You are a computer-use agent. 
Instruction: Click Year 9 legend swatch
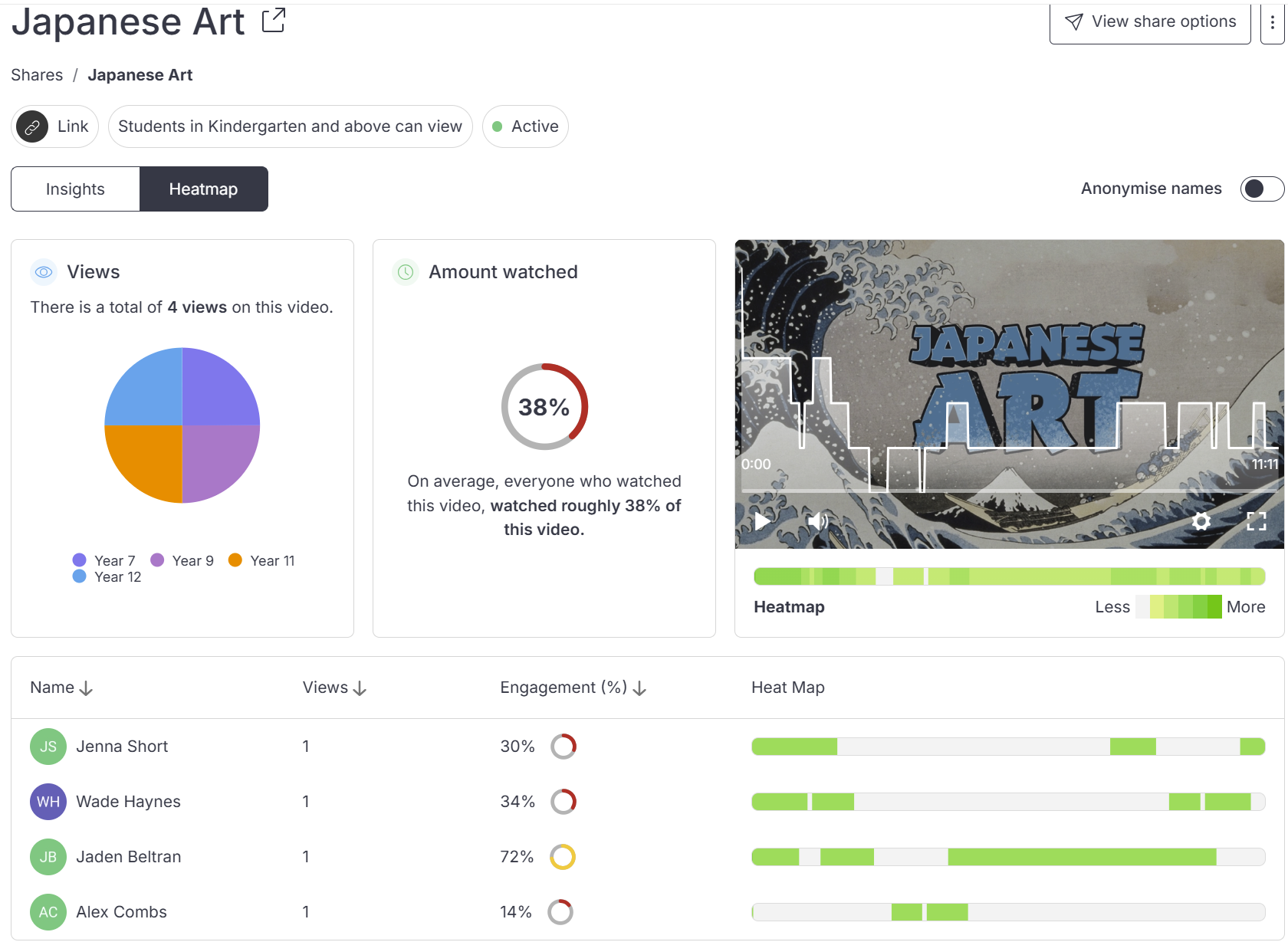pyautogui.click(x=157, y=560)
